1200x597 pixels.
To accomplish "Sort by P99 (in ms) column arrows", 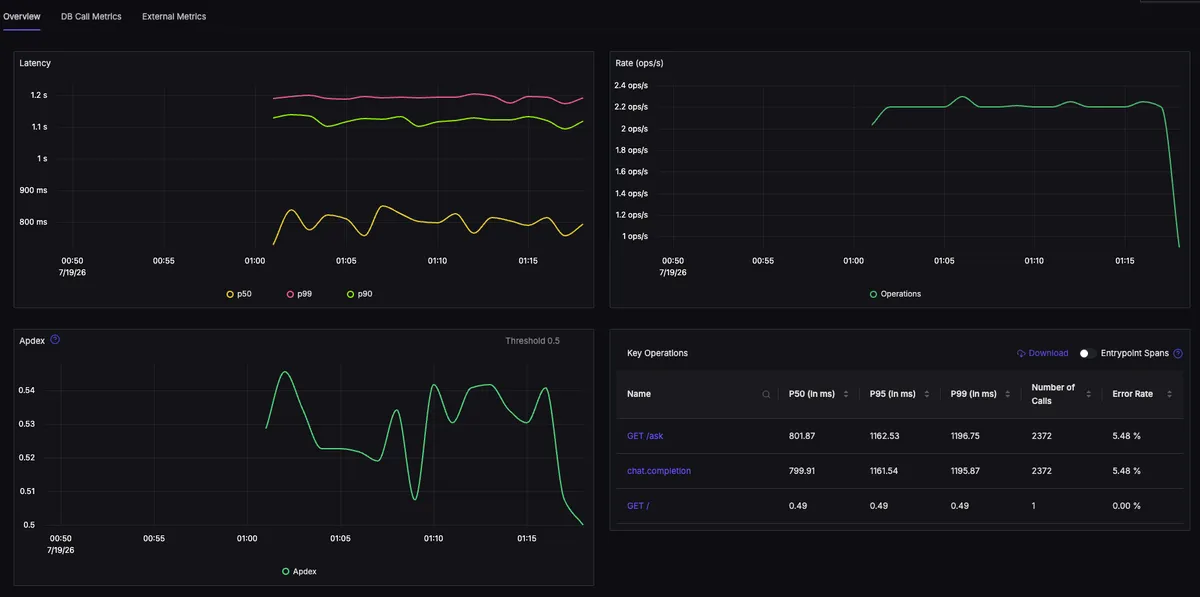I will coord(1008,394).
